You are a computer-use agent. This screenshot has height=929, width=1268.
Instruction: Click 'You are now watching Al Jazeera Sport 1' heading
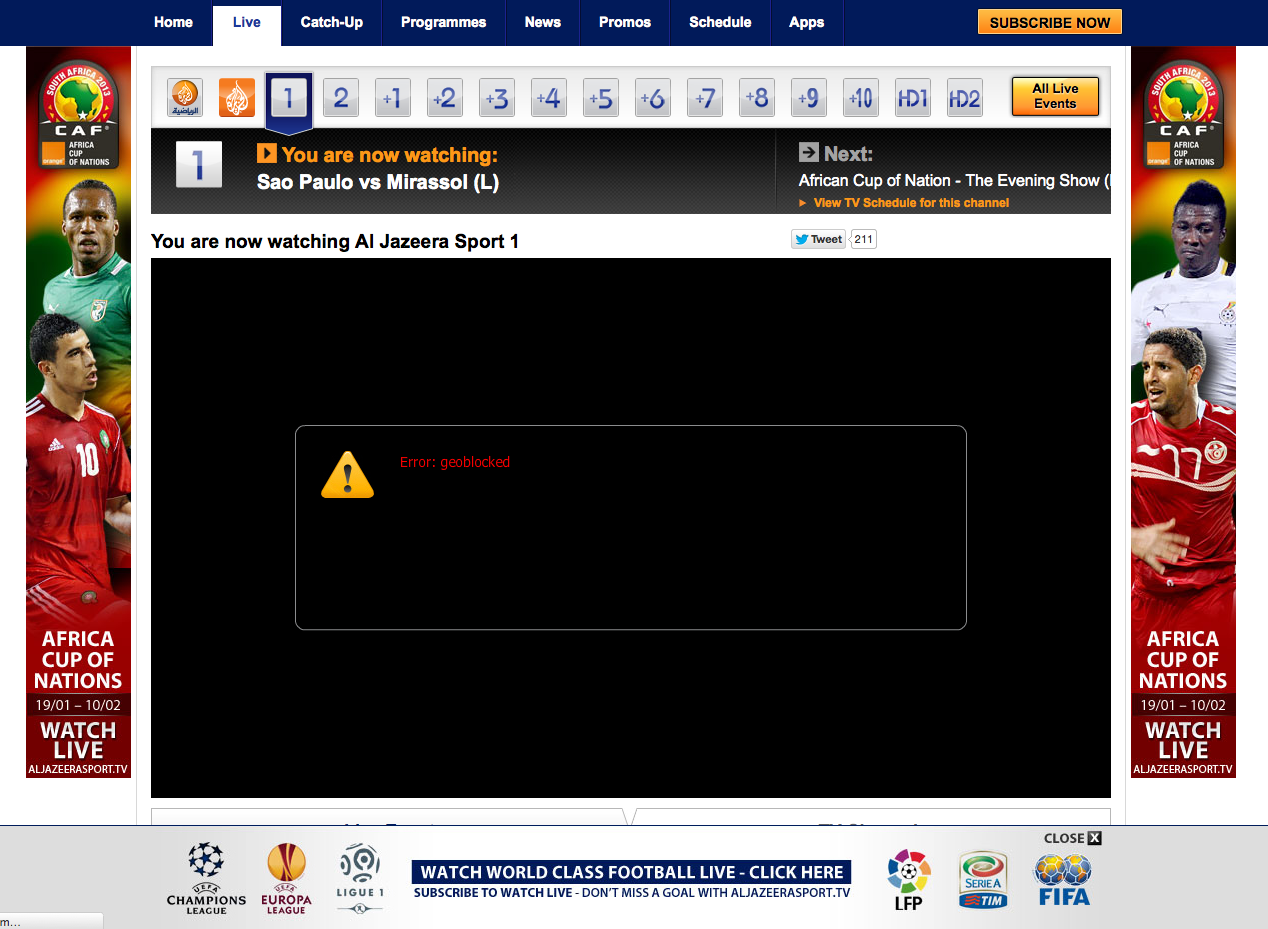(x=335, y=241)
